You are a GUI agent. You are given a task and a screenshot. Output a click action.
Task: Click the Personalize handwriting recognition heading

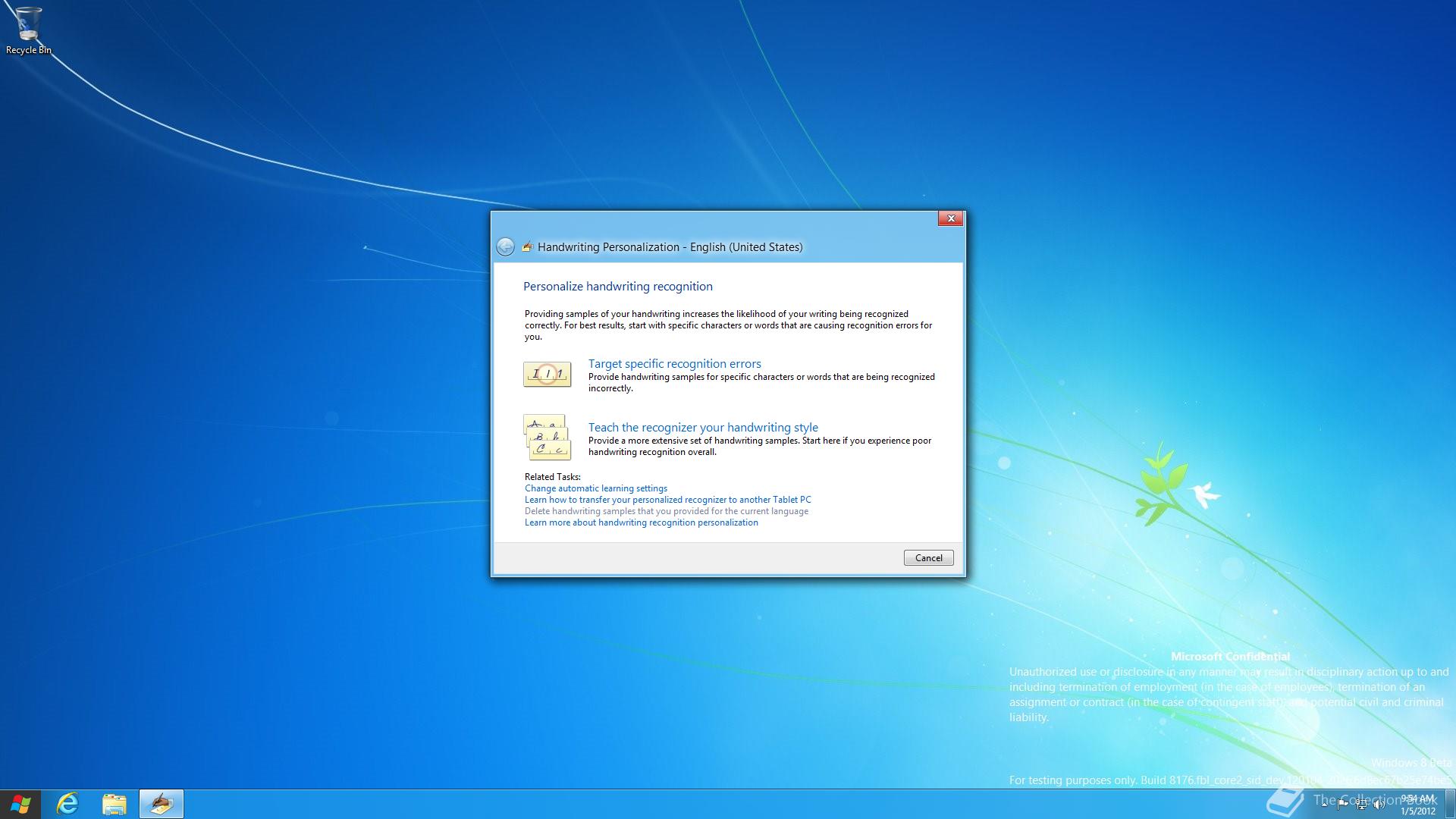617,287
